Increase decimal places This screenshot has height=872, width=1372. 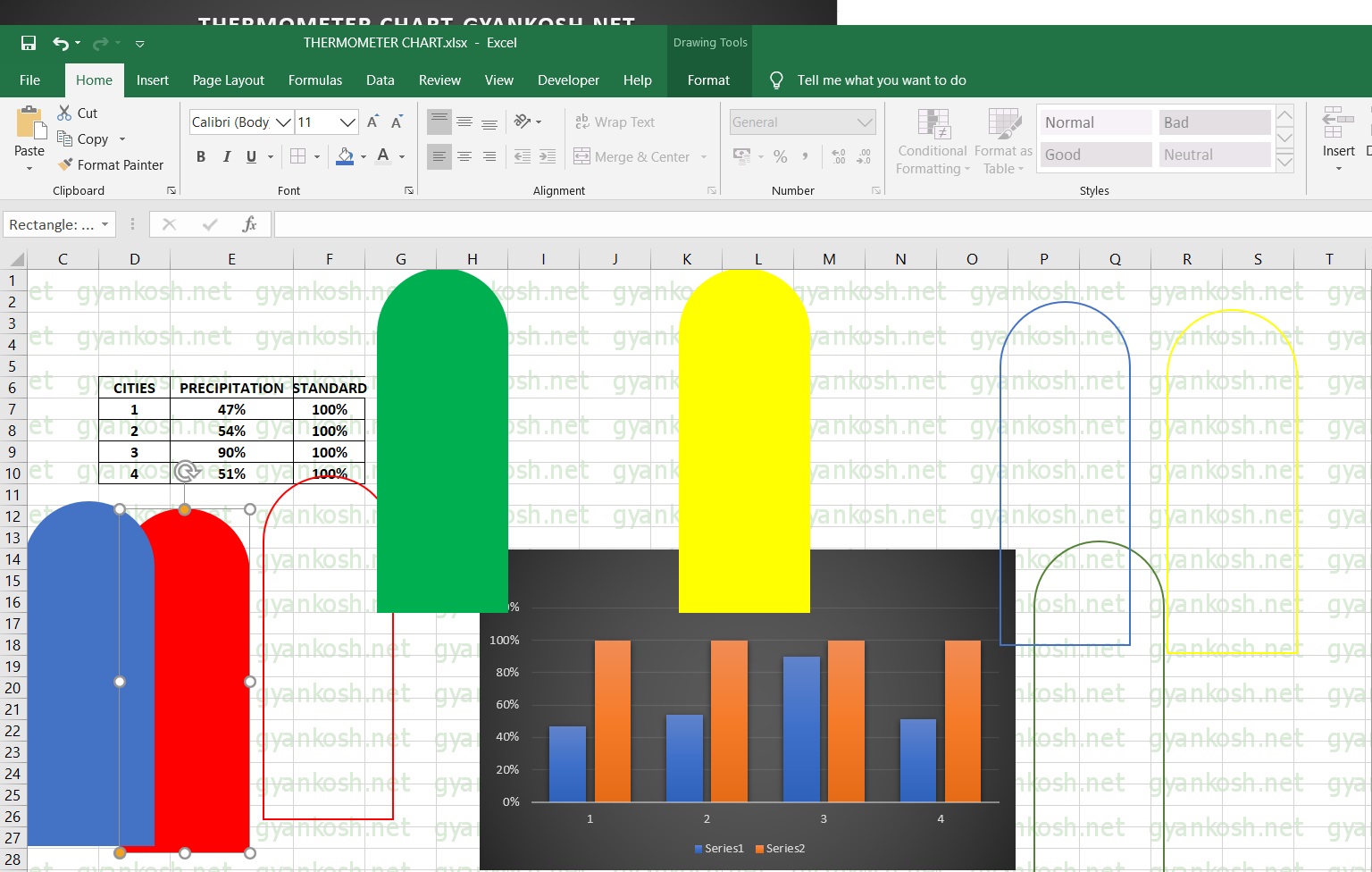point(839,156)
